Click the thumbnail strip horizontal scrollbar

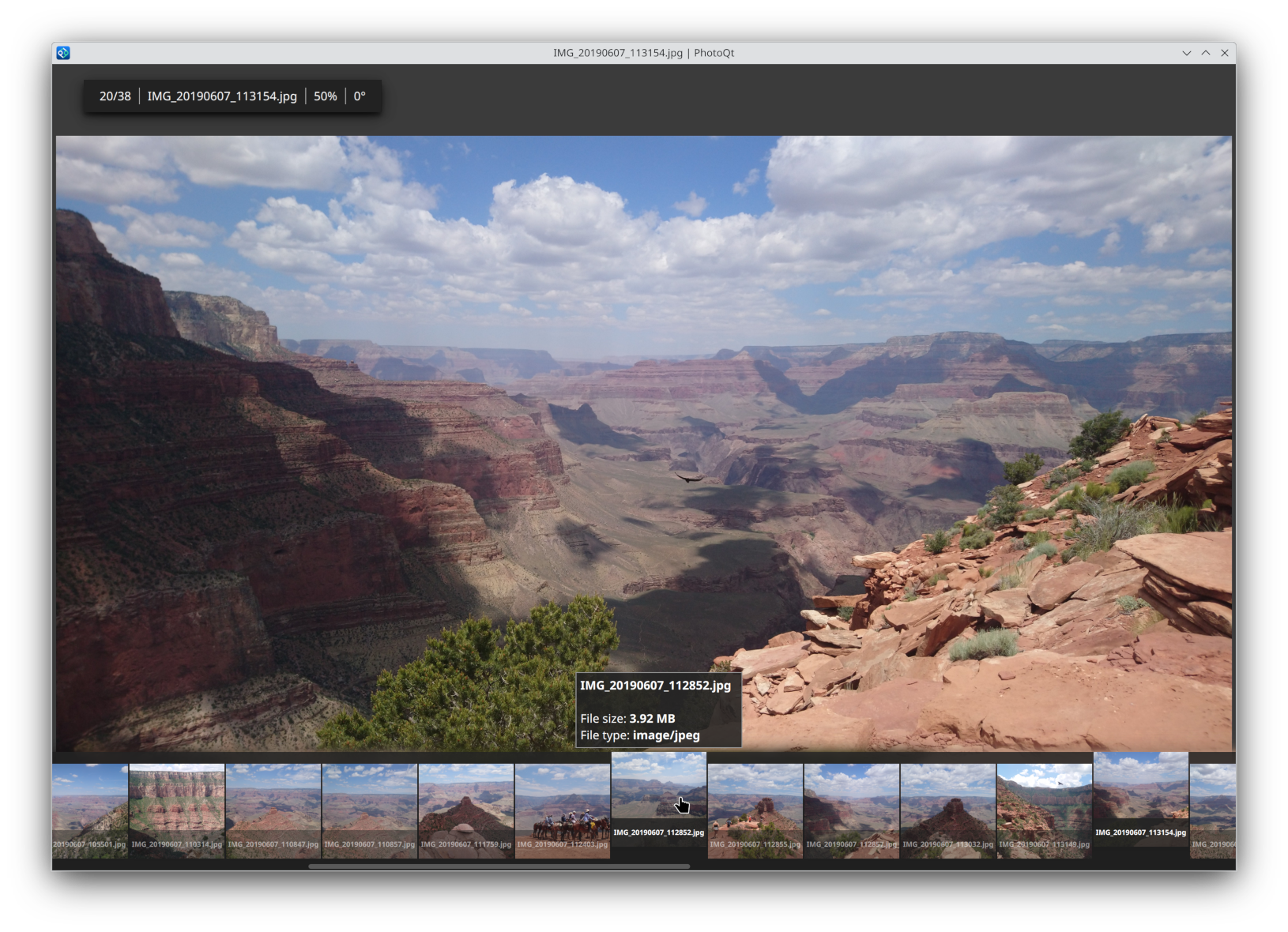(499, 866)
